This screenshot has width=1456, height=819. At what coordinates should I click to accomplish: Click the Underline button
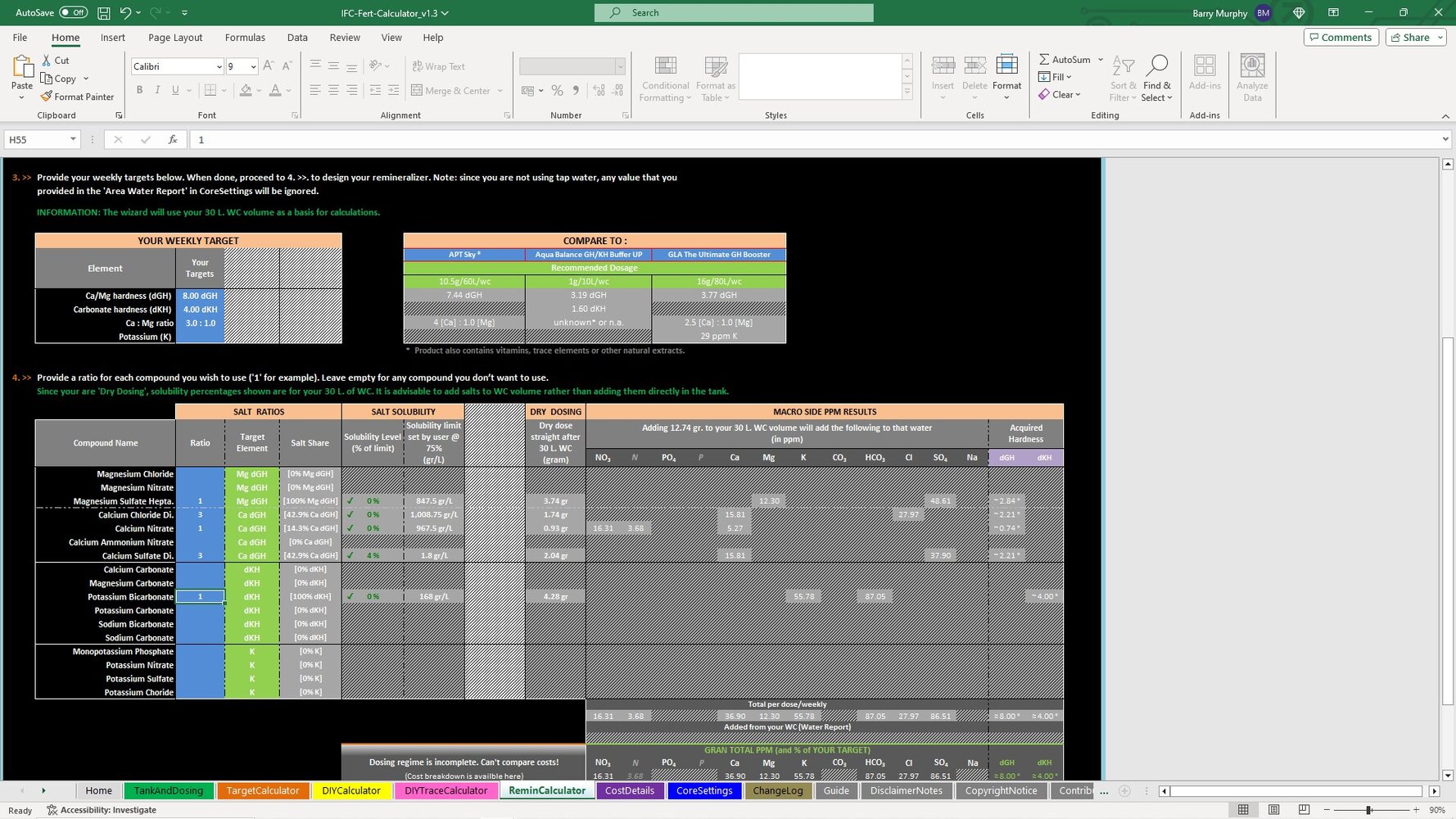(x=174, y=90)
